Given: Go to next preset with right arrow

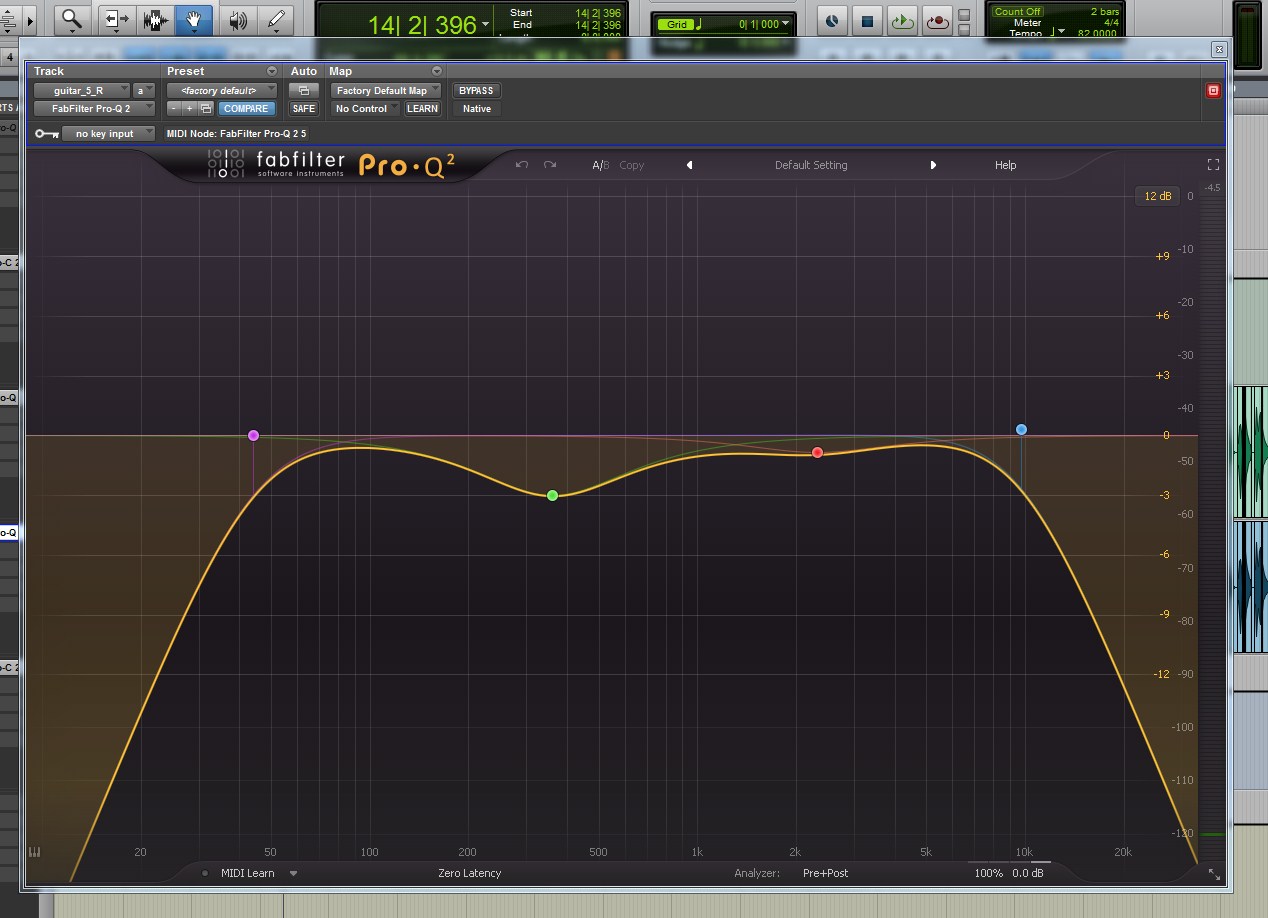Looking at the screenshot, I should click(933, 165).
